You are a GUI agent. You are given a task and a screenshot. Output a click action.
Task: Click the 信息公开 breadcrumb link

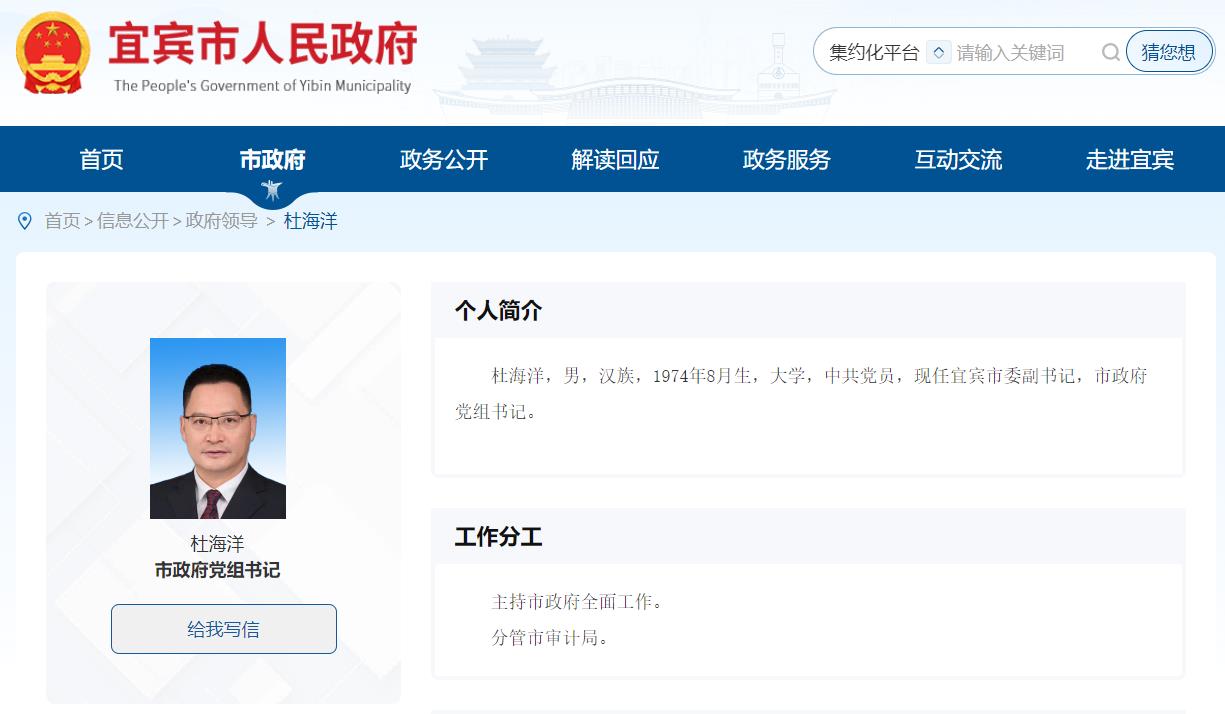133,221
